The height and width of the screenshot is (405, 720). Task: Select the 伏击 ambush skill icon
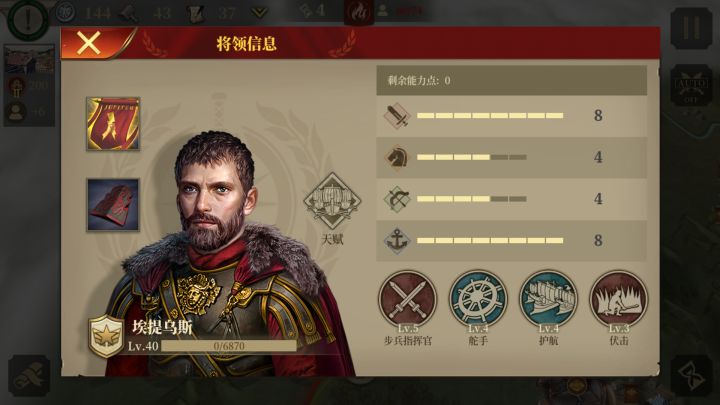(619, 299)
